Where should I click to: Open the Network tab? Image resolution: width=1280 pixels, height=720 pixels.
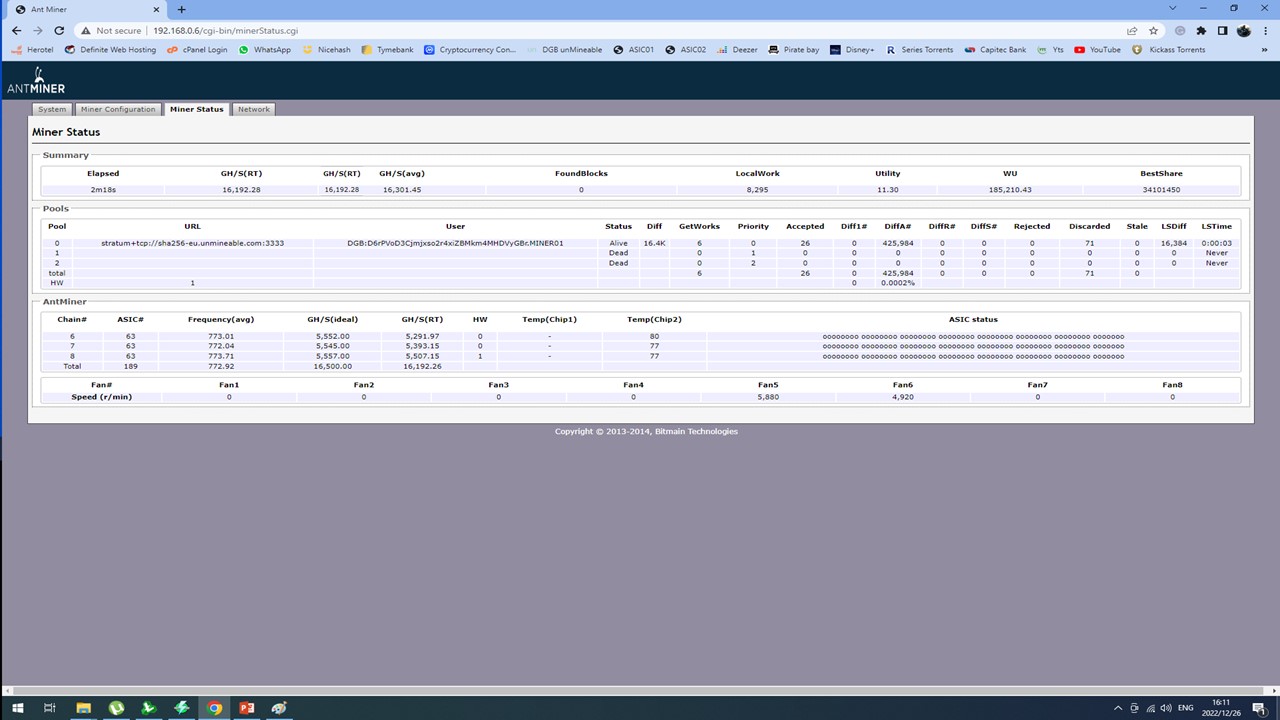tap(253, 109)
